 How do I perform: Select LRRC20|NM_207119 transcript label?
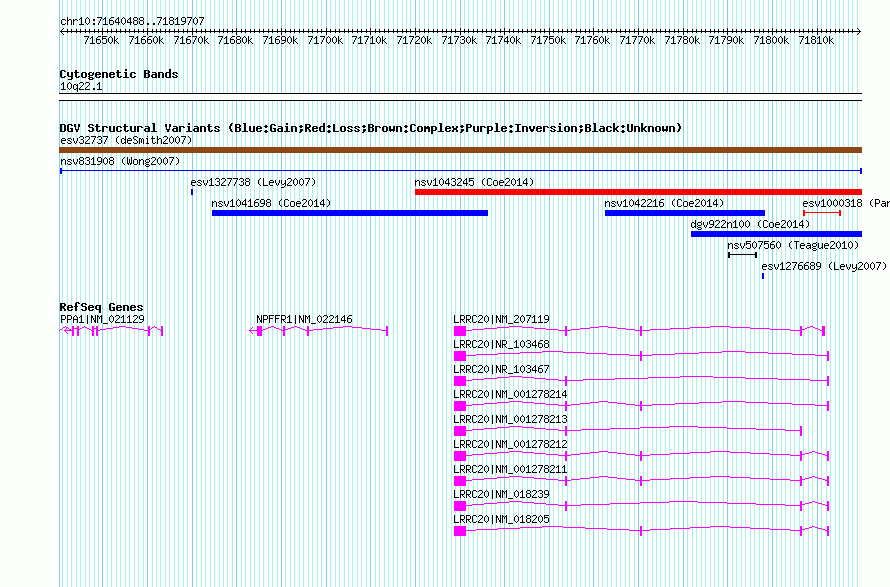pos(501,320)
